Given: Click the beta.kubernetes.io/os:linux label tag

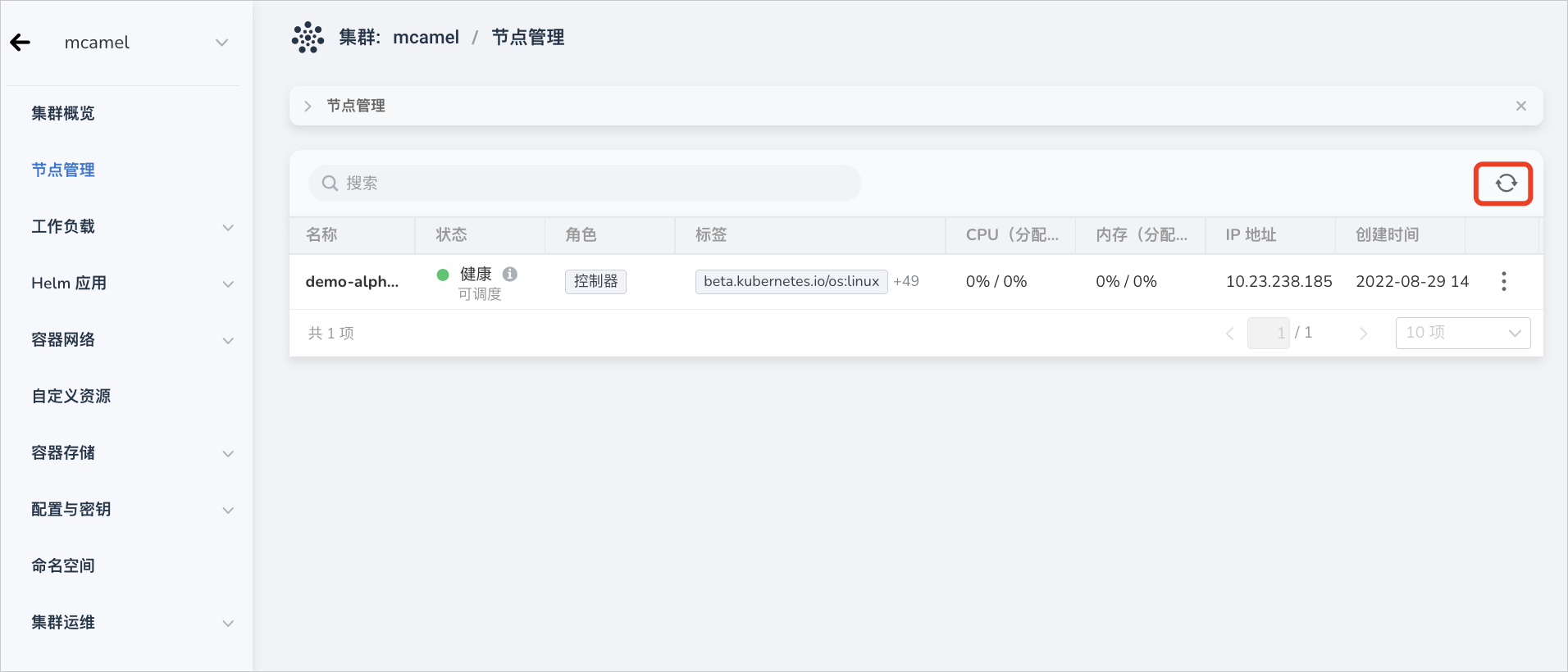Looking at the screenshot, I should [791, 281].
